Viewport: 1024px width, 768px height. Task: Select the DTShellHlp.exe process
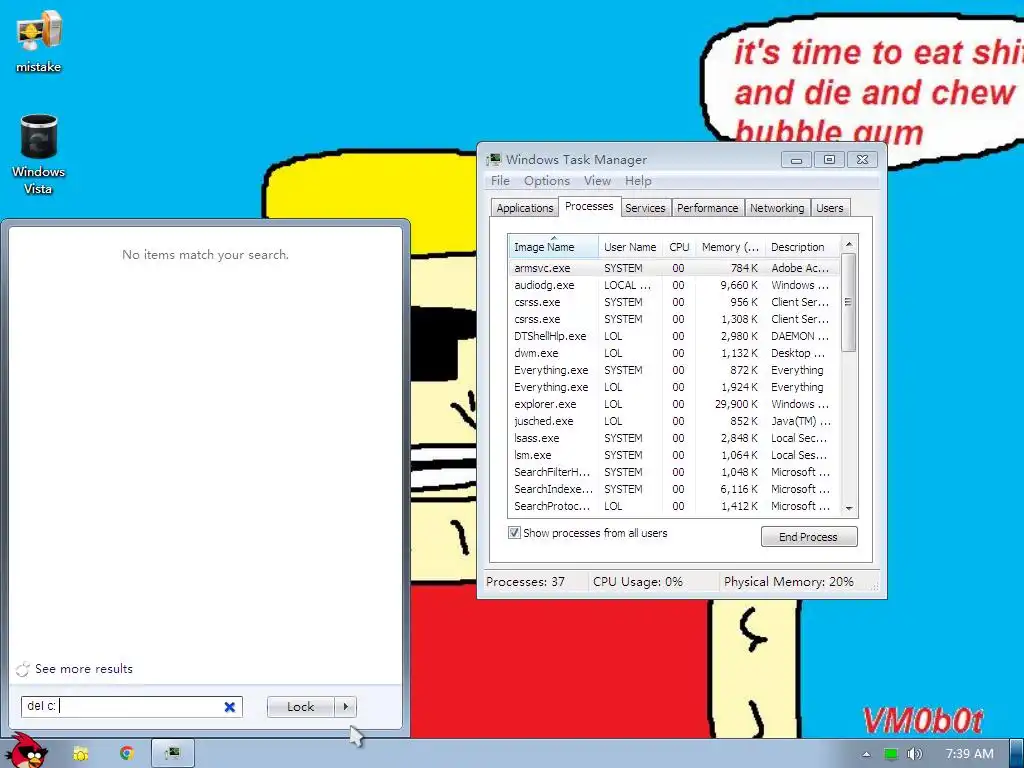coord(675,336)
